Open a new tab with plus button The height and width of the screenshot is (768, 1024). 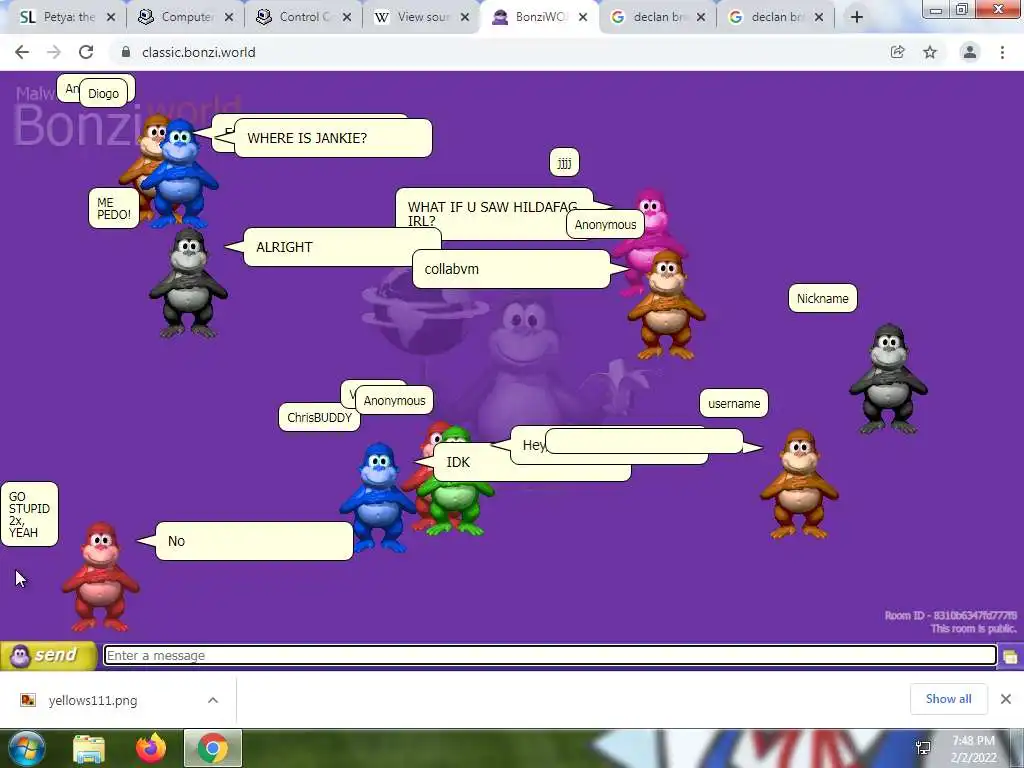coord(857,18)
